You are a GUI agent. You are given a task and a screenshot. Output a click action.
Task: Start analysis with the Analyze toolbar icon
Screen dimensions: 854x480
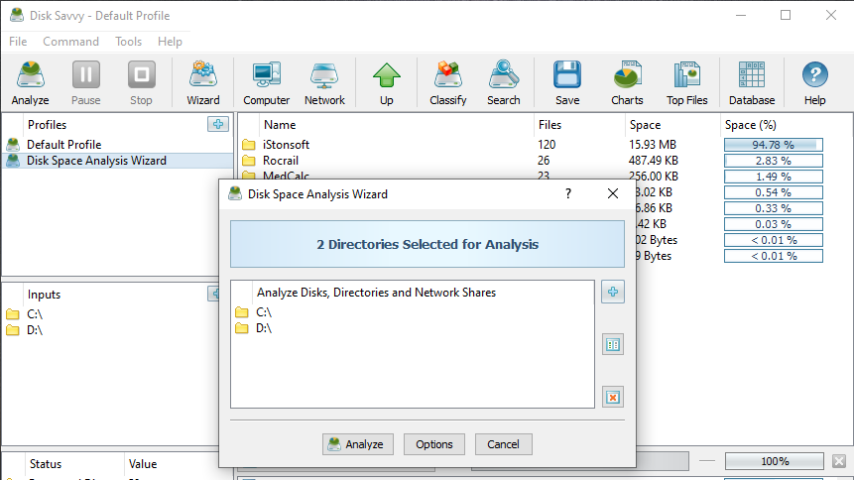point(30,83)
